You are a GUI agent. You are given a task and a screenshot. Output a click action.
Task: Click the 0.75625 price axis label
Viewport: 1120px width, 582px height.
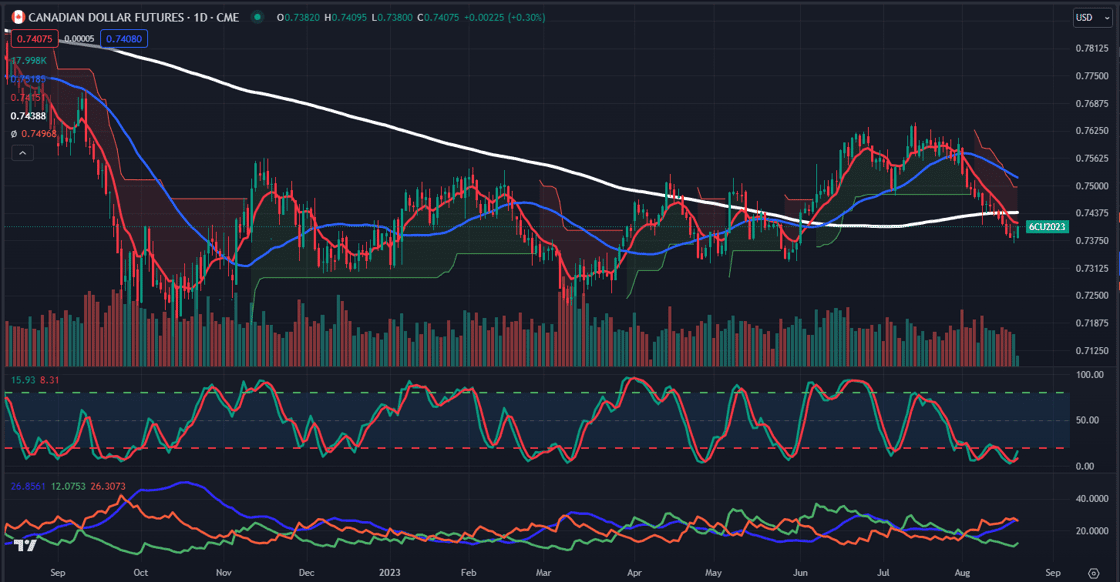point(1092,159)
